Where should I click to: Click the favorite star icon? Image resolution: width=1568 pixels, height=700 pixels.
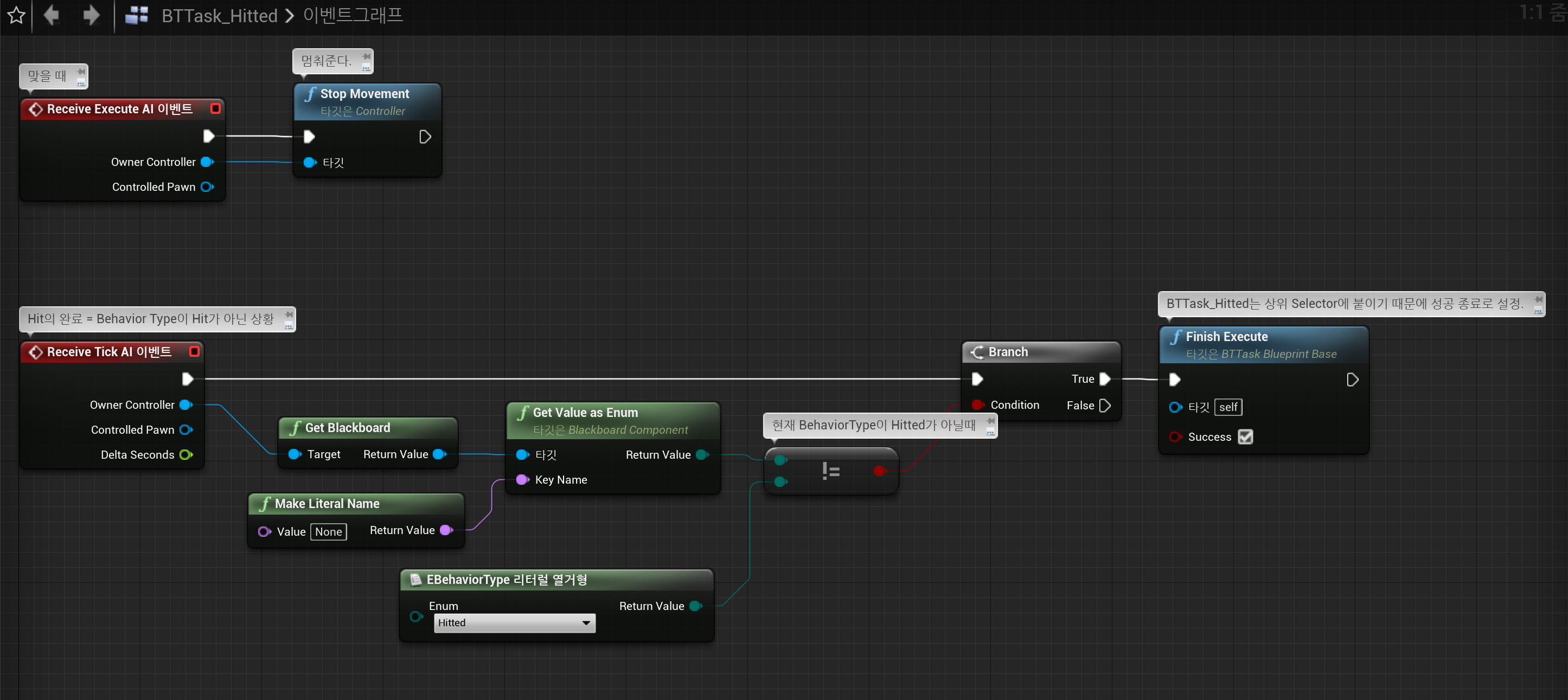16,15
